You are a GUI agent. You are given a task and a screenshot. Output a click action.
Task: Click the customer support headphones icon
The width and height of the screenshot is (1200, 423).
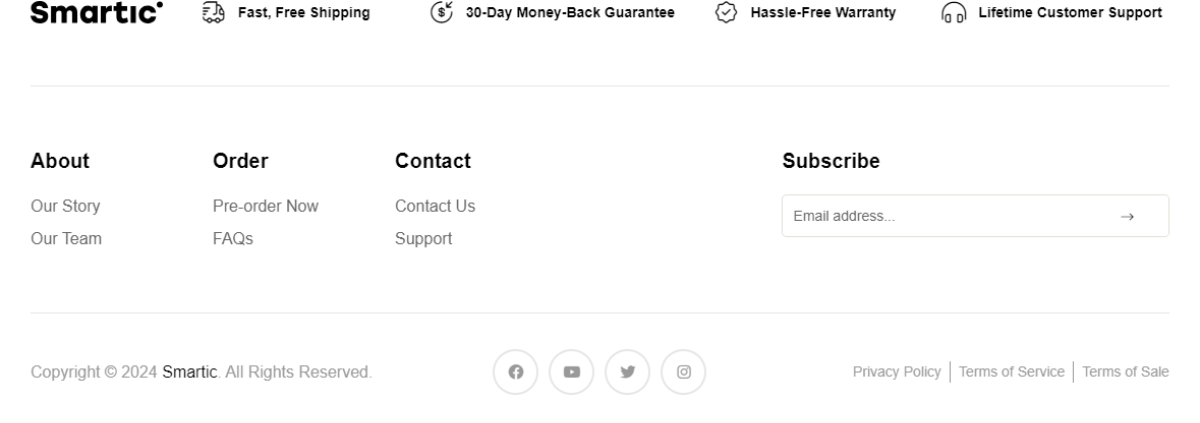(x=953, y=13)
